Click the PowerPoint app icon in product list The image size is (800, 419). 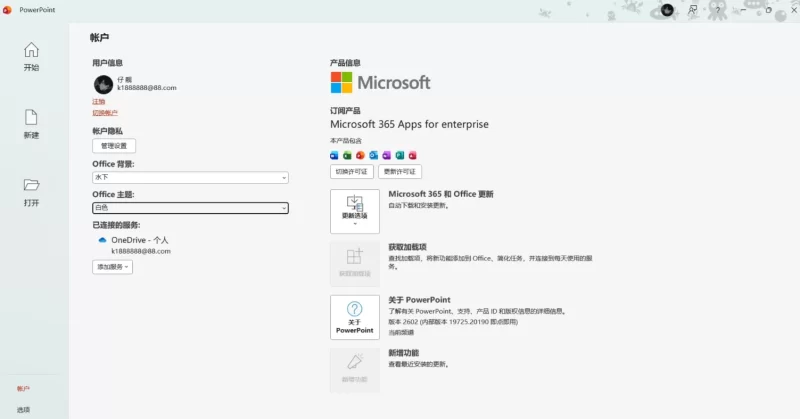click(360, 155)
